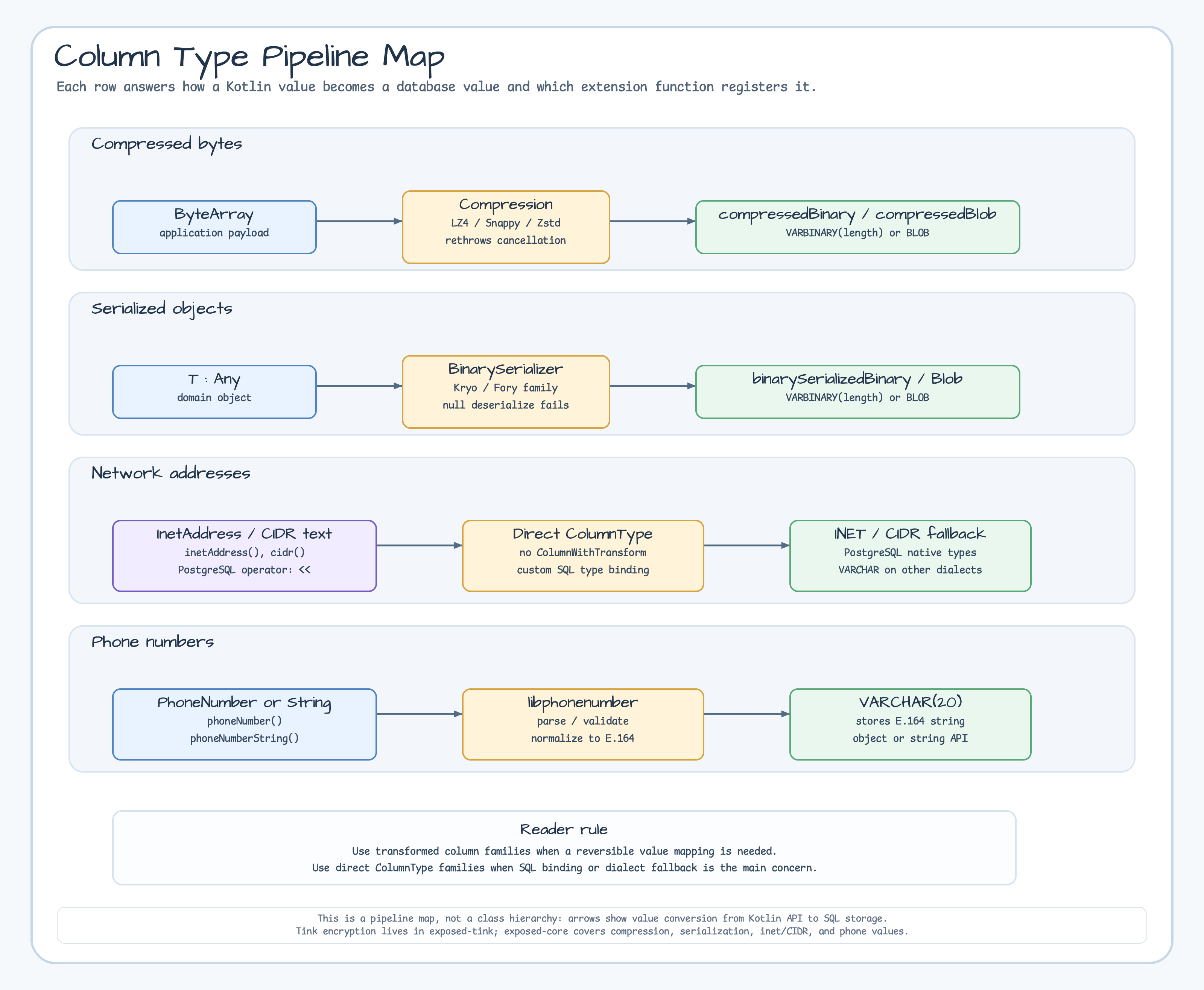Select the 'Phone numbers' section heading

(x=153, y=642)
